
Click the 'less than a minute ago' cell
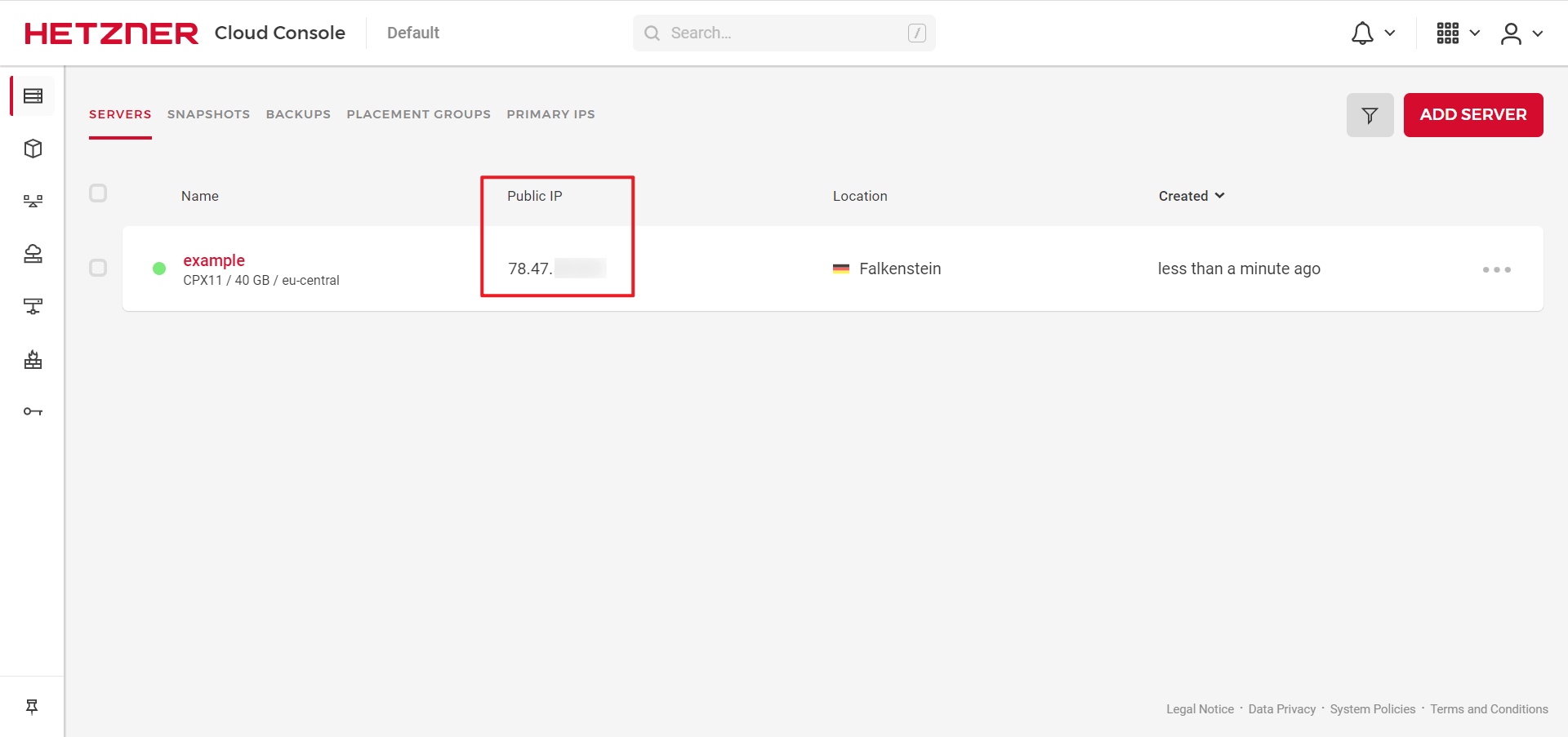pyautogui.click(x=1239, y=269)
